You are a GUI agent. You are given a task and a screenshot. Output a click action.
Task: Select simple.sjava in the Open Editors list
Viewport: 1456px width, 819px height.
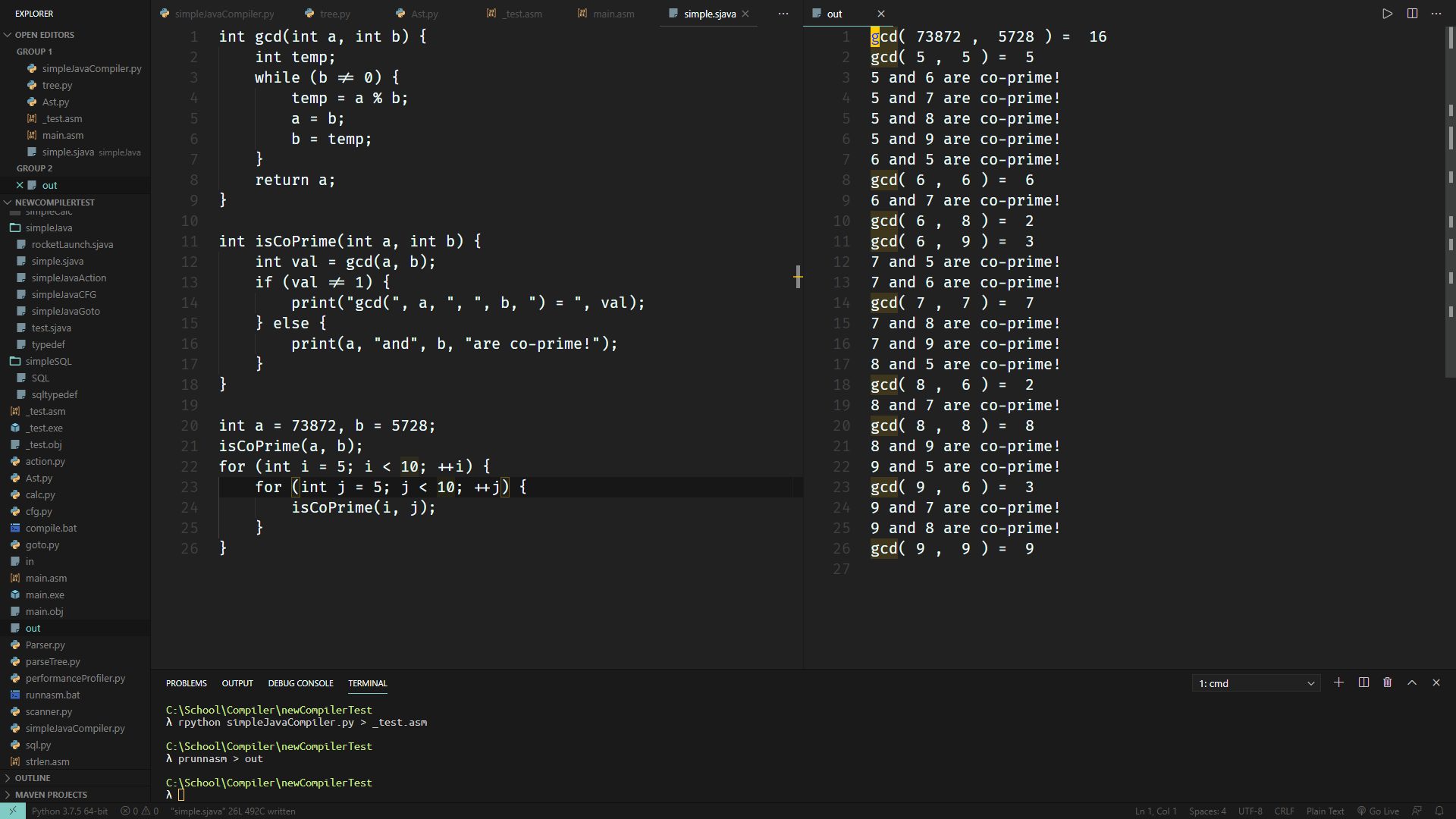point(75,152)
